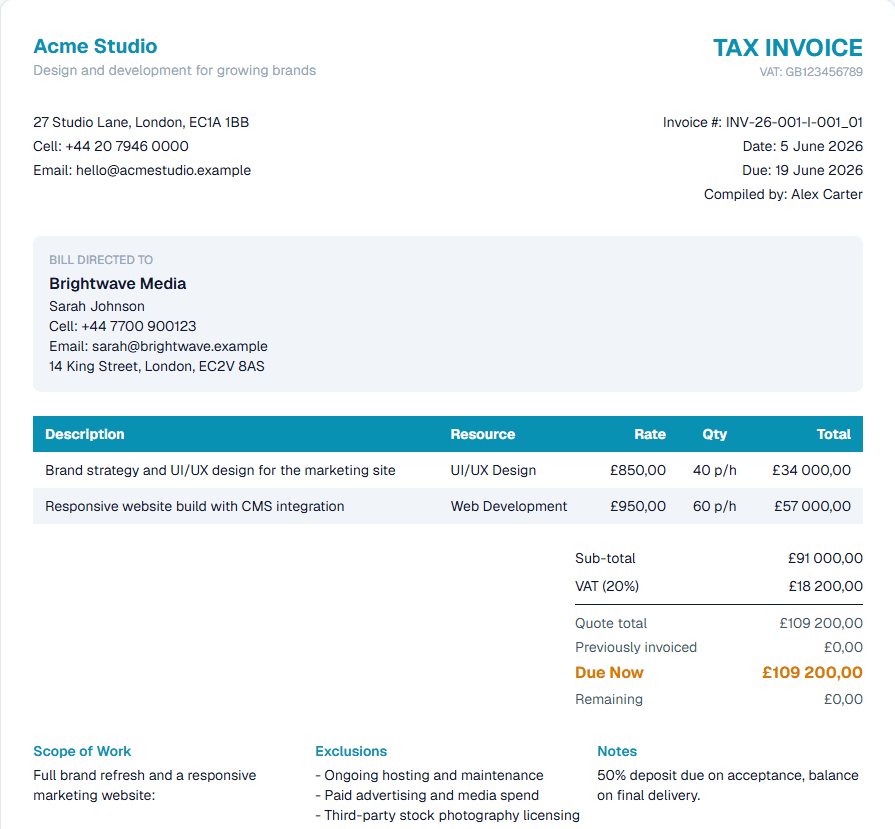Select the client name Brightwave Media
The width and height of the screenshot is (895, 829).
click(x=118, y=284)
